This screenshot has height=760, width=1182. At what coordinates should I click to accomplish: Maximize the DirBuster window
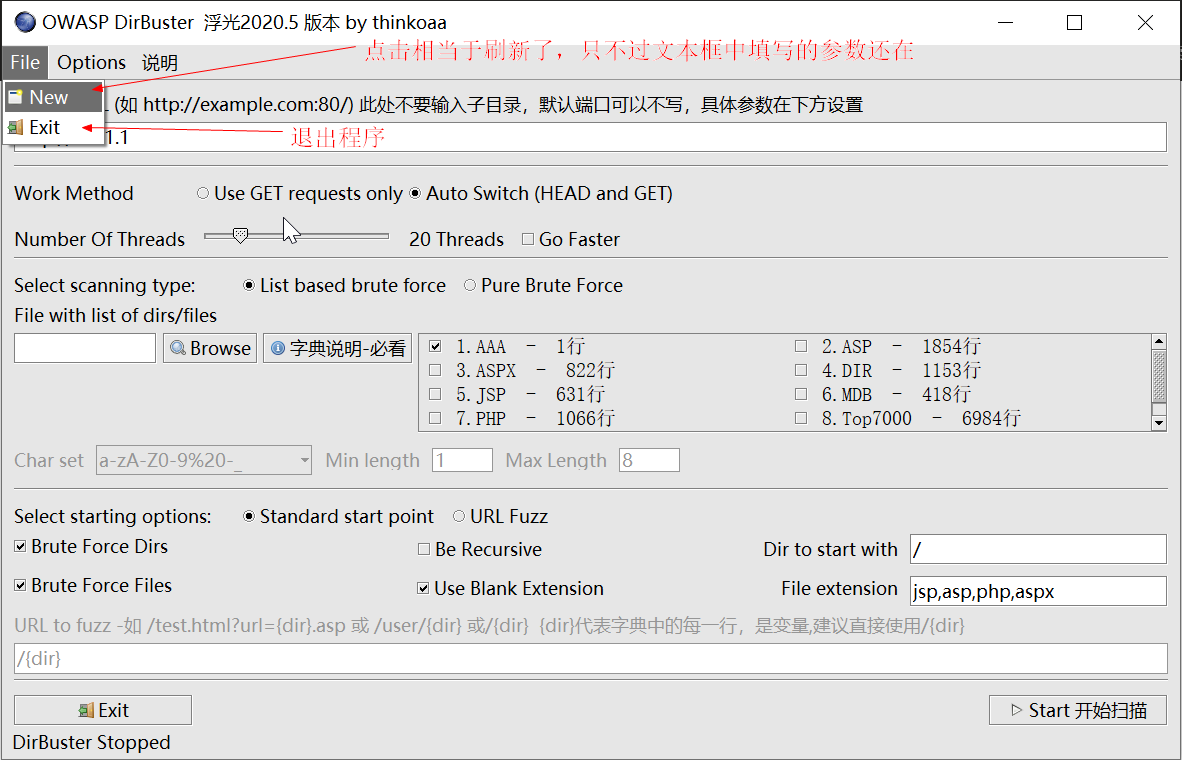tap(1074, 23)
